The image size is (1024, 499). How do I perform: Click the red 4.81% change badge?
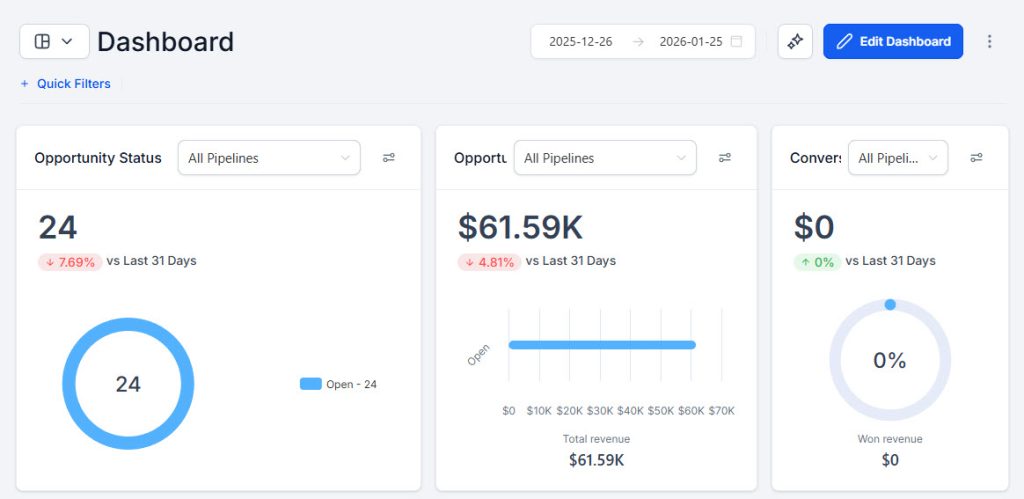coord(490,262)
